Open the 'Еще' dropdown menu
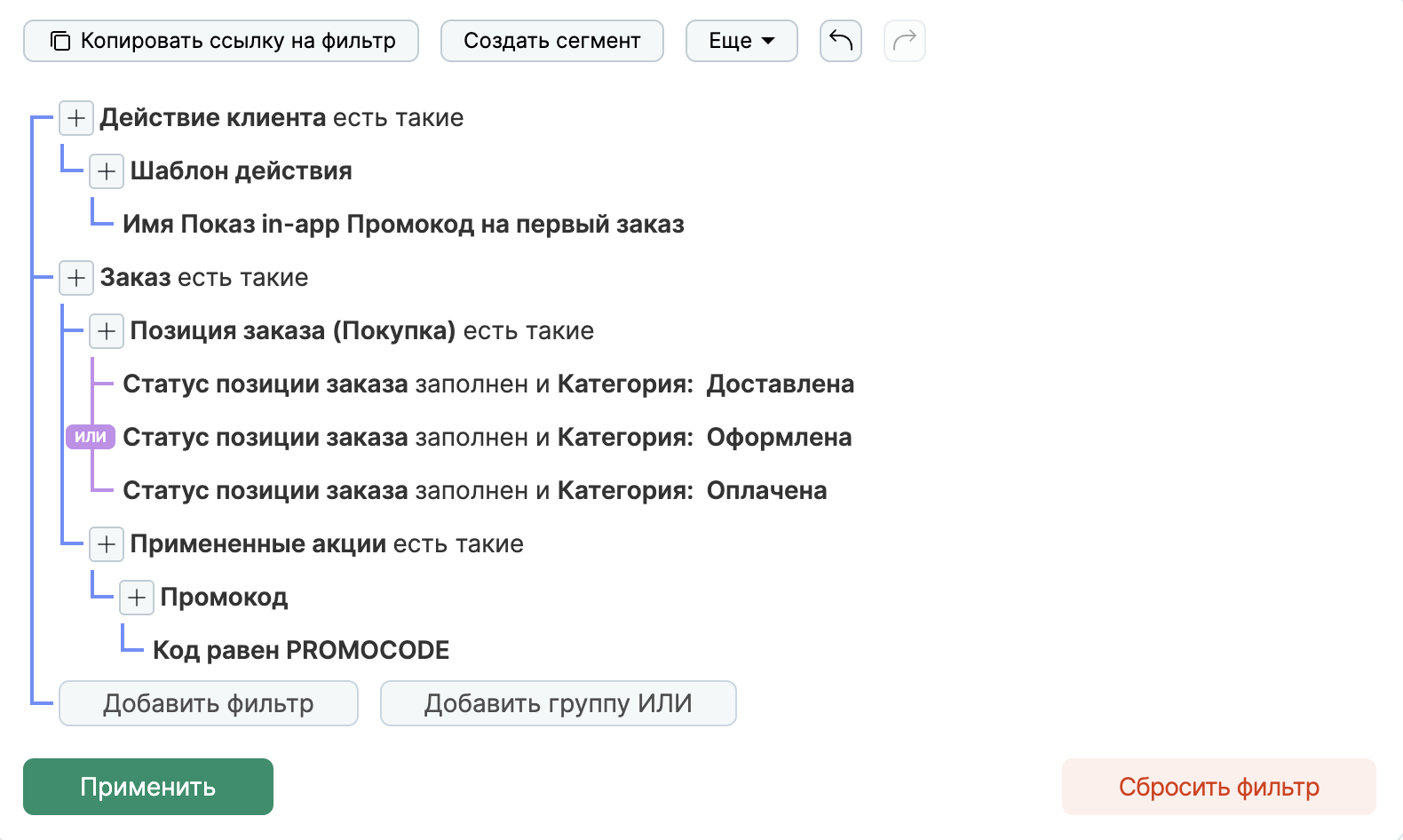The image size is (1403, 840). click(741, 41)
